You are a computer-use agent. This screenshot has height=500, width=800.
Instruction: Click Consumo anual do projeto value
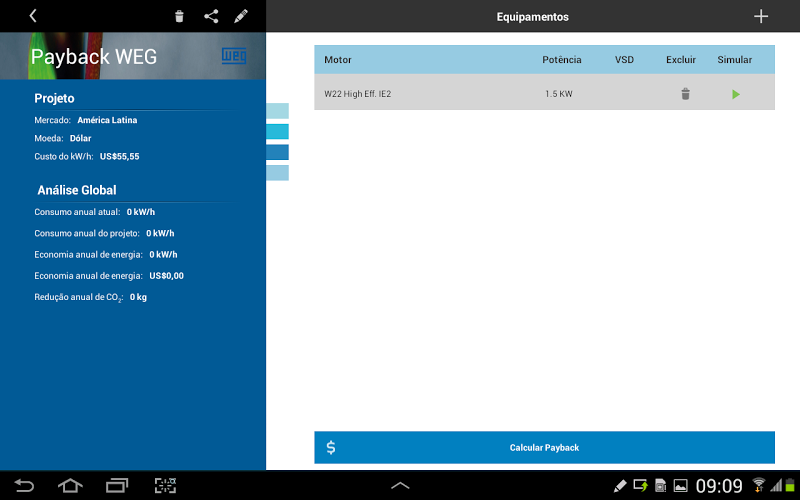pos(160,233)
